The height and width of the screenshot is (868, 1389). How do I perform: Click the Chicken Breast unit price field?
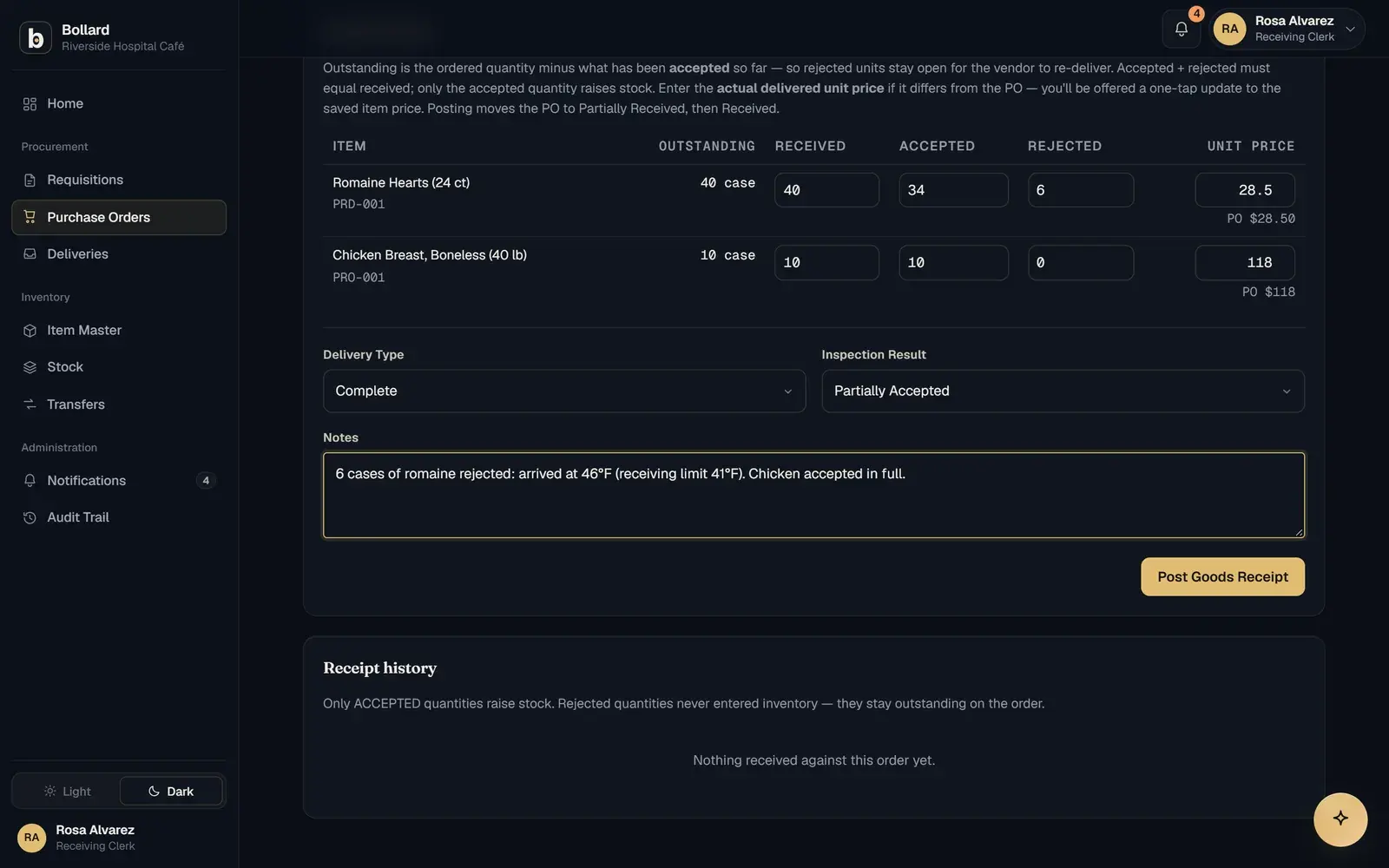(1245, 263)
